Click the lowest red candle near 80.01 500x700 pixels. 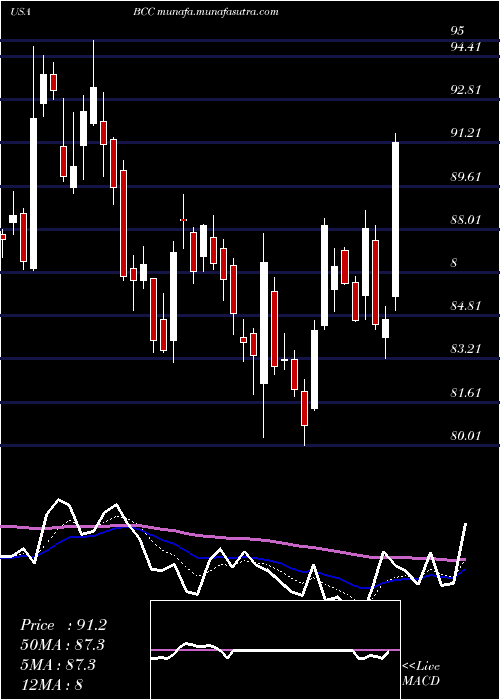click(304, 408)
